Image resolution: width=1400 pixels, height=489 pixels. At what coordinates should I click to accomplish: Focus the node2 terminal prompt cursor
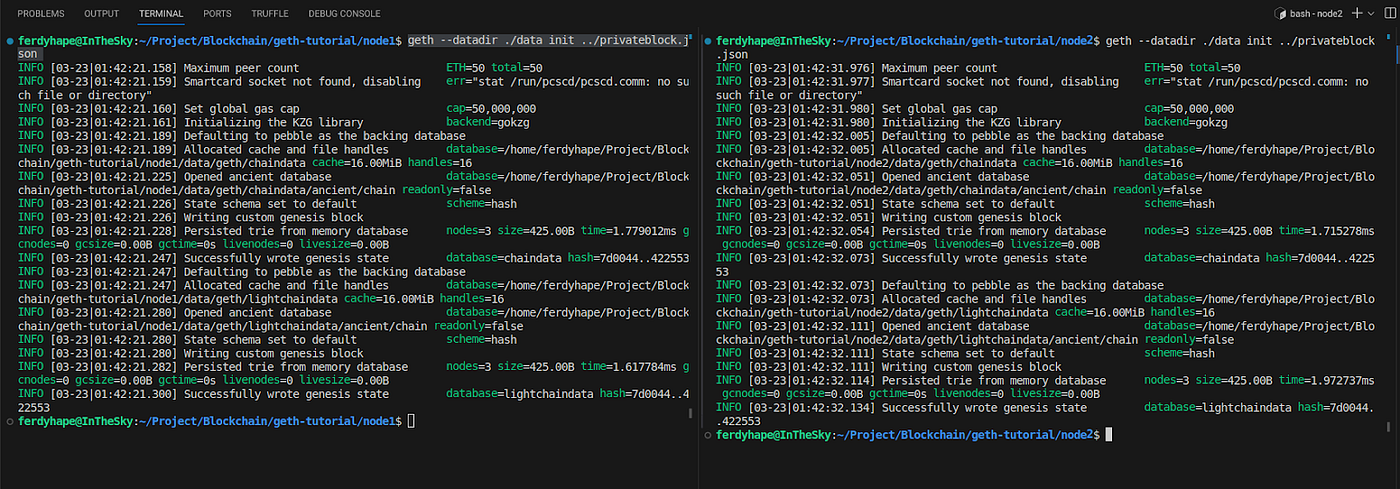tap(1107, 436)
